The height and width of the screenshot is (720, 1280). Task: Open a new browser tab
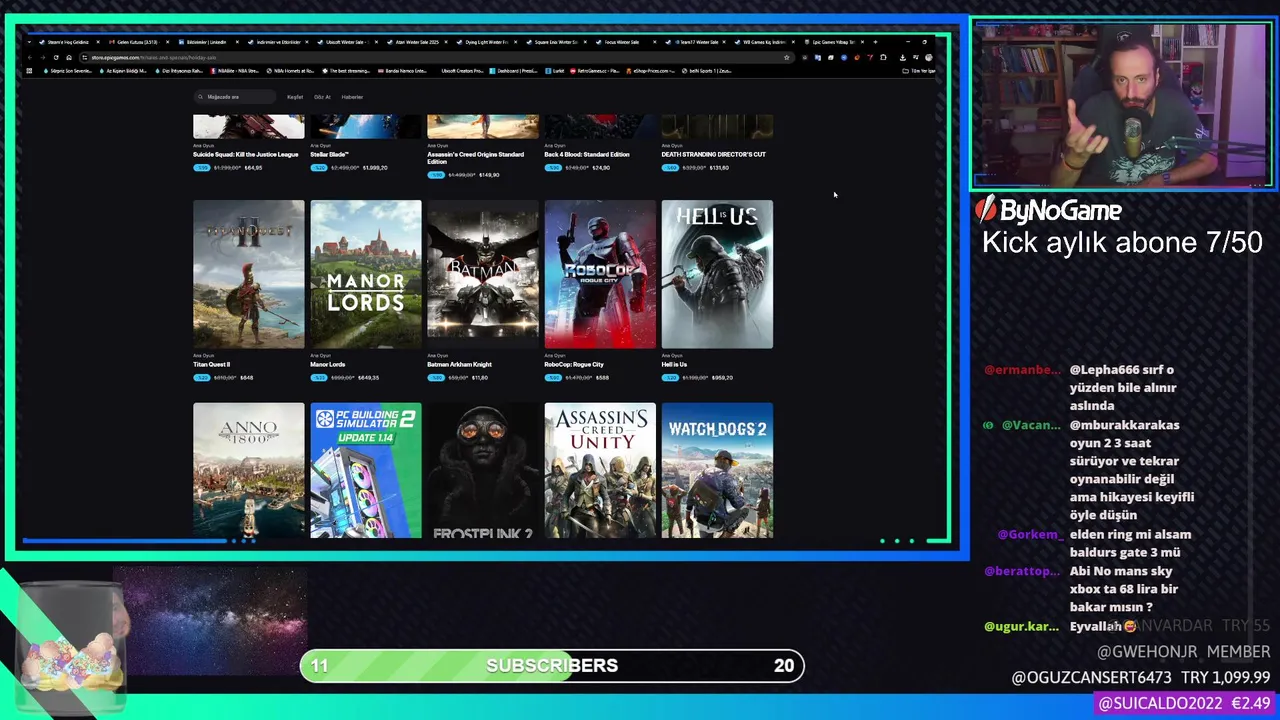pos(875,42)
